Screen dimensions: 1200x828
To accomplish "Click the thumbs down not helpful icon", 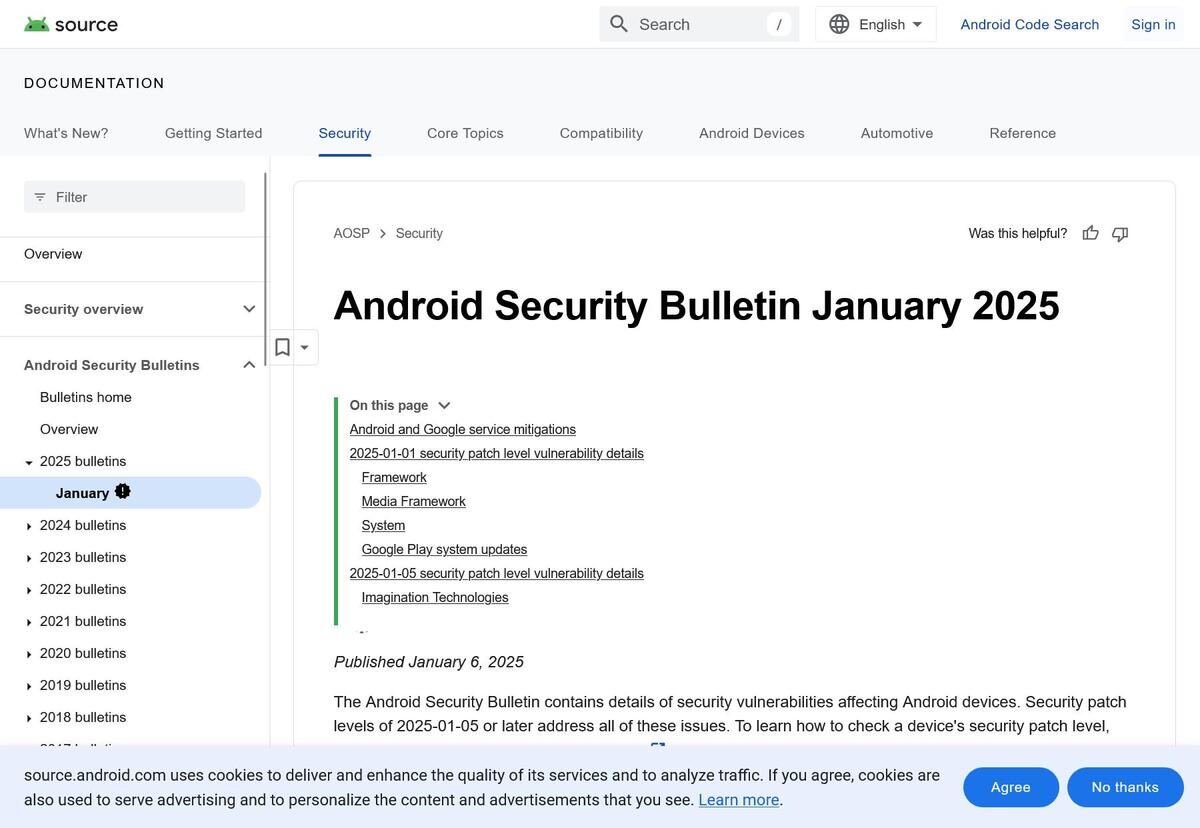I will tap(1120, 233).
